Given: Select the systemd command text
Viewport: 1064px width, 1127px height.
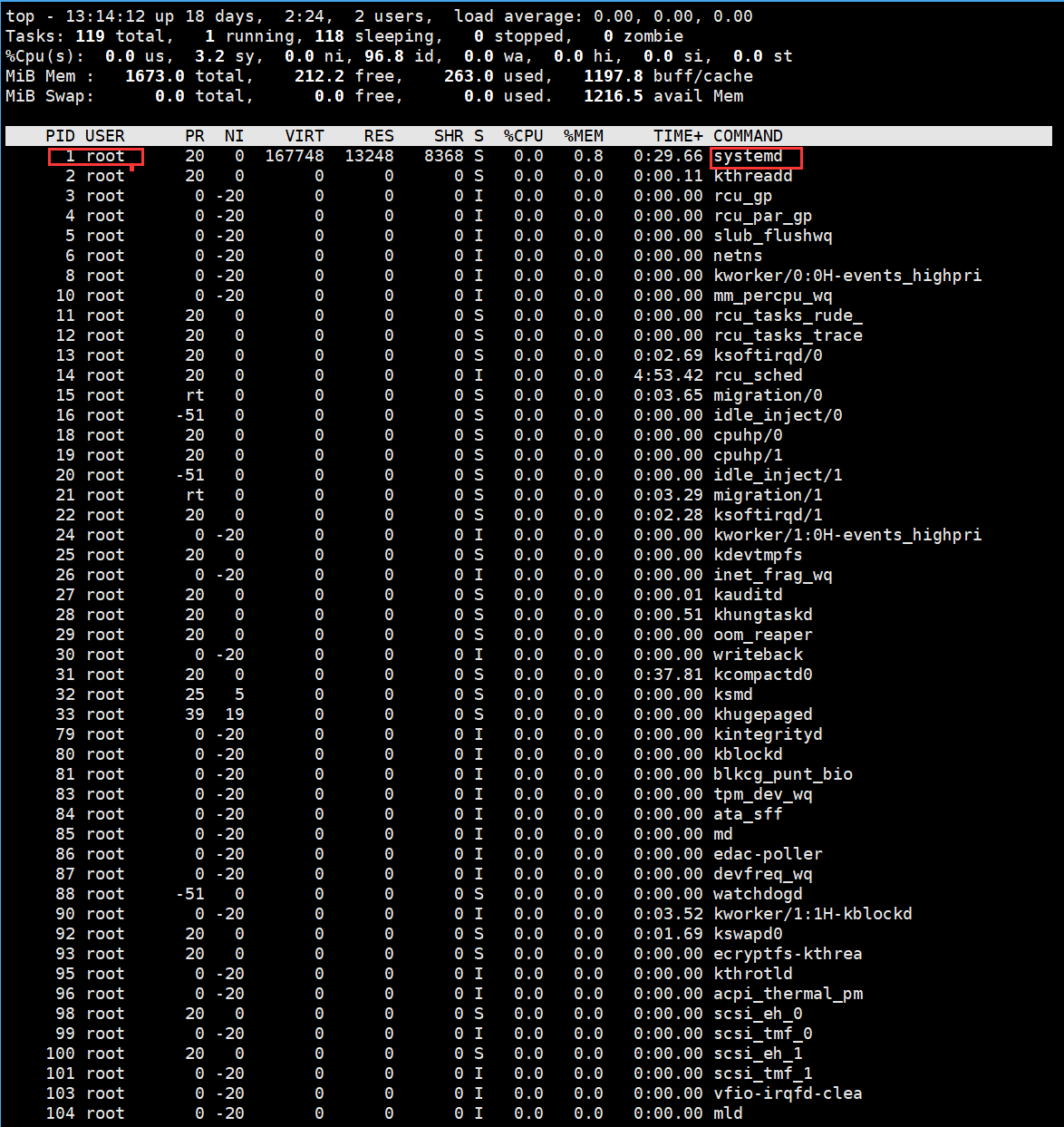Looking at the screenshot, I should 748,156.
